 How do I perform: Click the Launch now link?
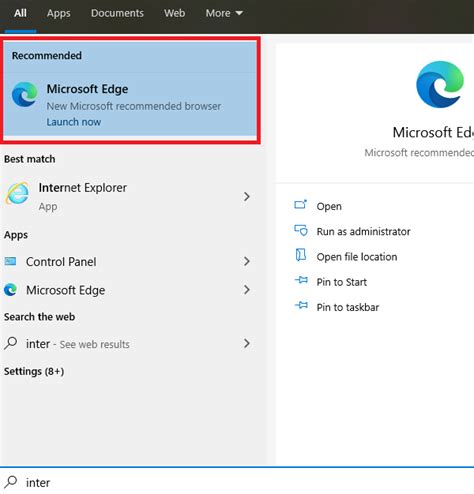[74, 122]
